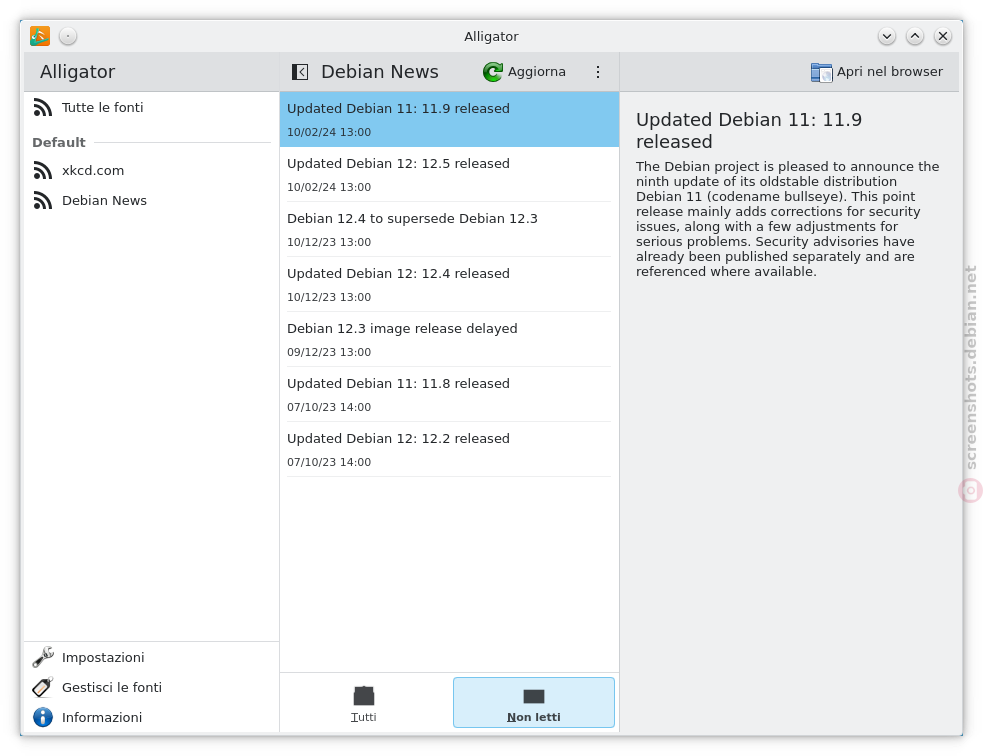Open 'Debian 12.4 to supersede Debian 12.3'

(x=449, y=229)
